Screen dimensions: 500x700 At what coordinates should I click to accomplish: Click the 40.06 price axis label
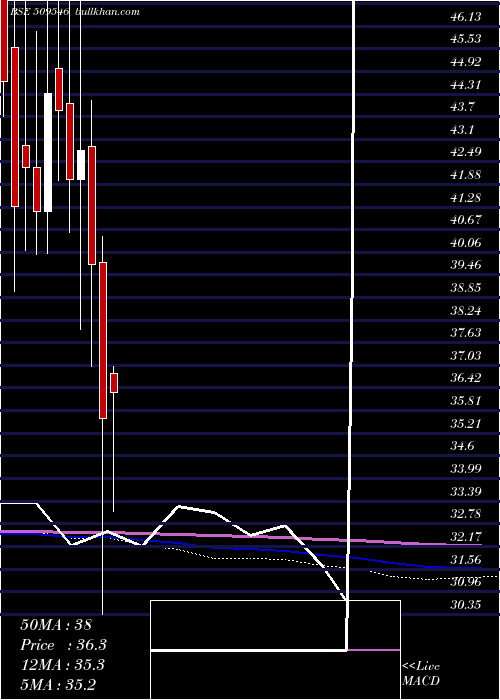tap(466, 242)
